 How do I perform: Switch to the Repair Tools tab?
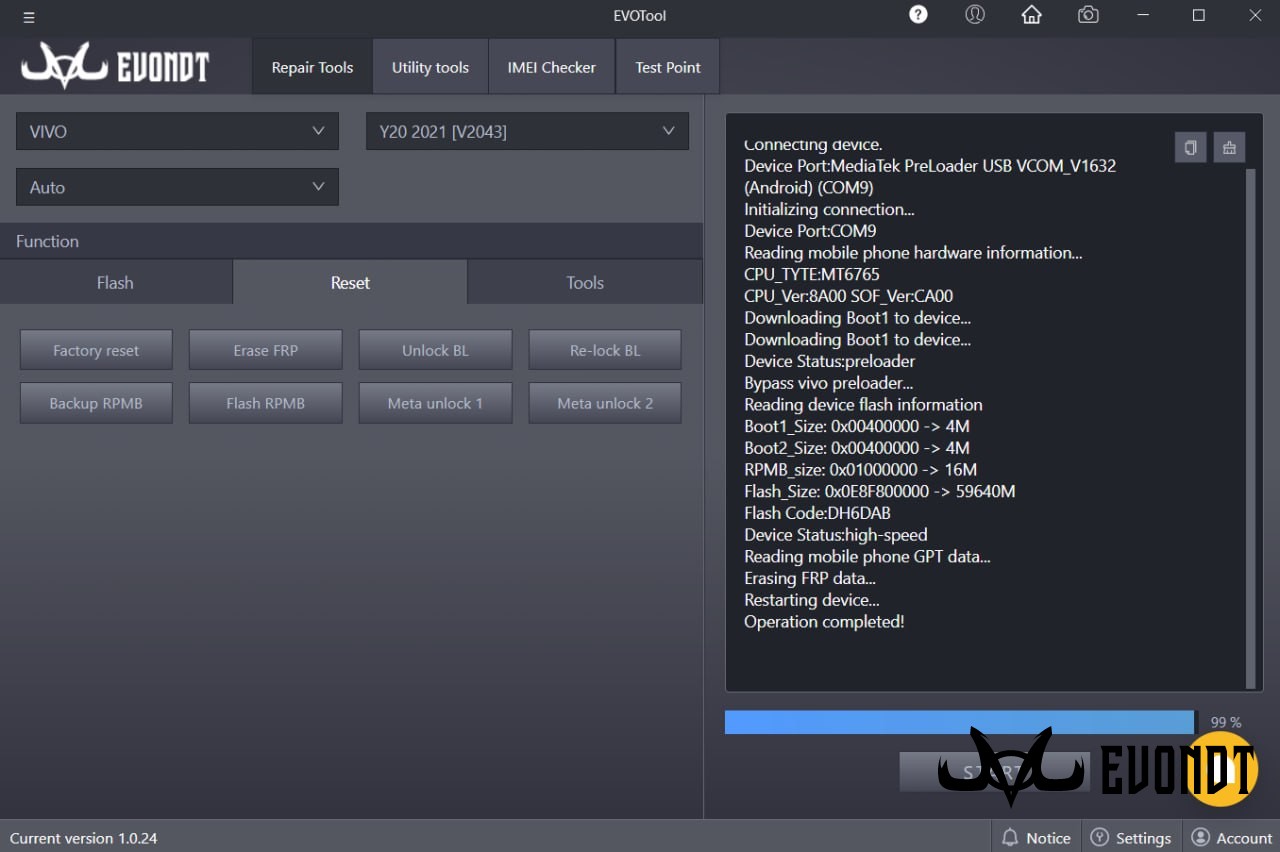(312, 67)
